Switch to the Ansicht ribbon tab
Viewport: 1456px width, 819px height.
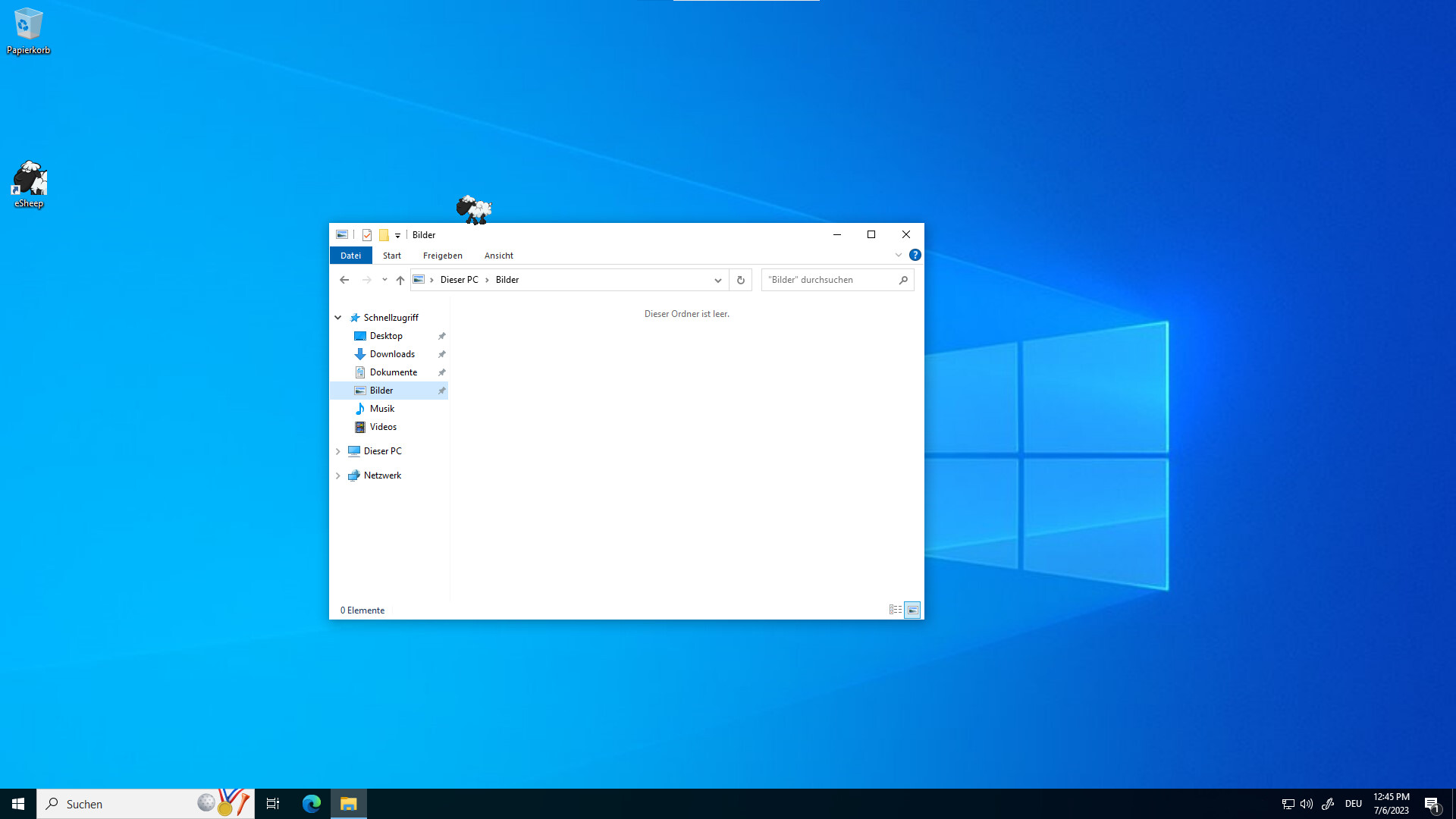pos(499,256)
